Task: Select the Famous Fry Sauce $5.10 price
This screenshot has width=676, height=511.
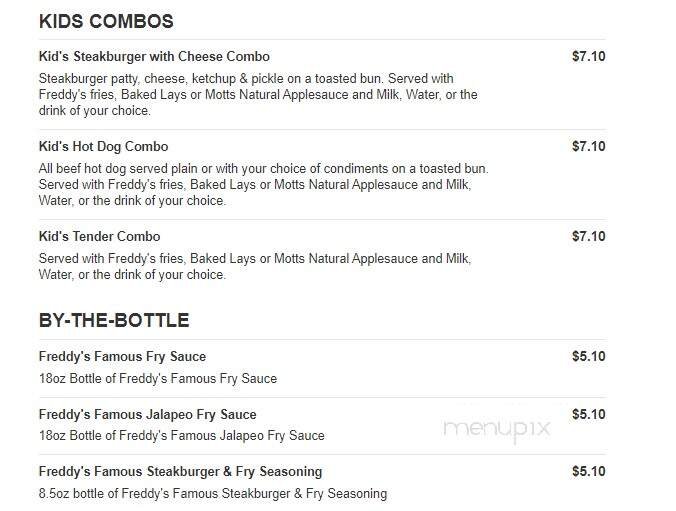Action: (588, 357)
